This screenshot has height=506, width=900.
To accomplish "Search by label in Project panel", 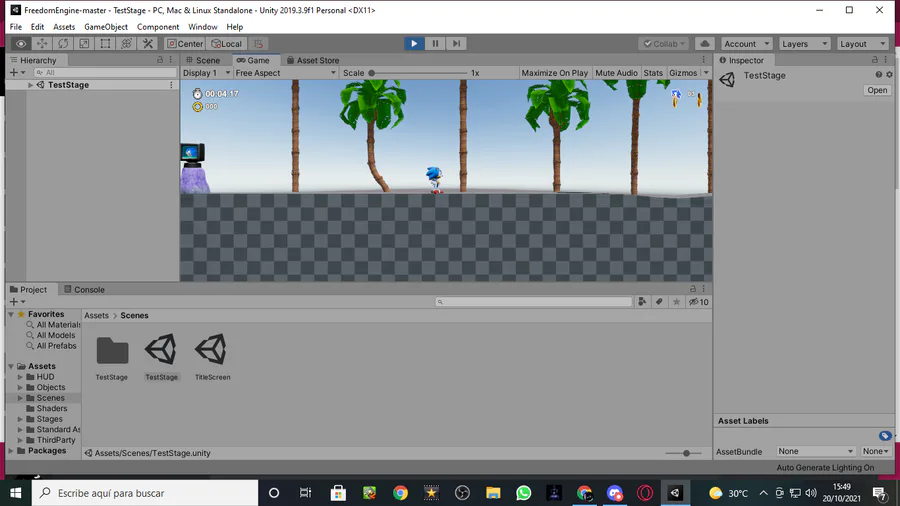I will pos(660,302).
